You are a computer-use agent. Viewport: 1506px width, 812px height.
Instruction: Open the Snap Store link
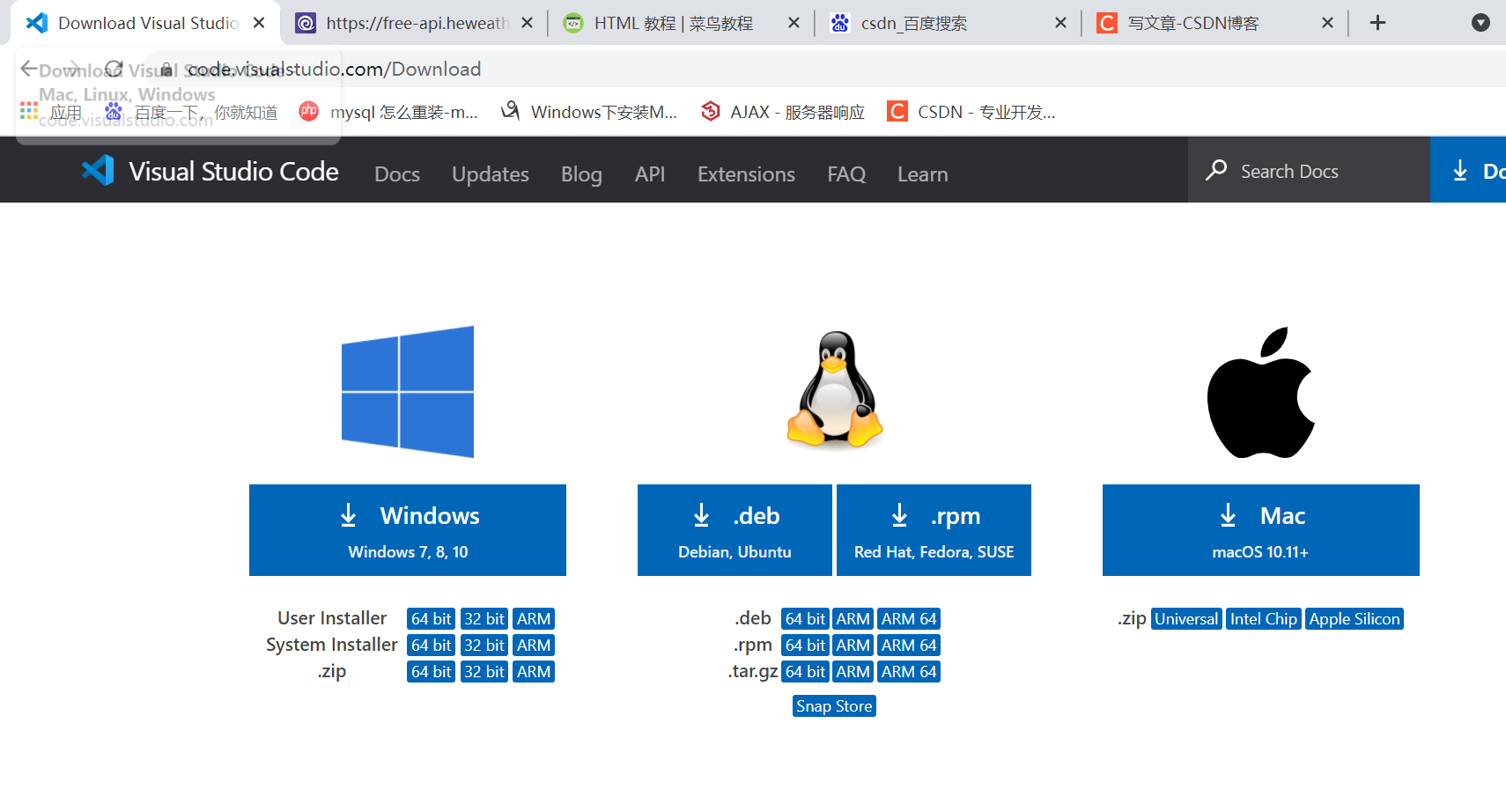(834, 706)
